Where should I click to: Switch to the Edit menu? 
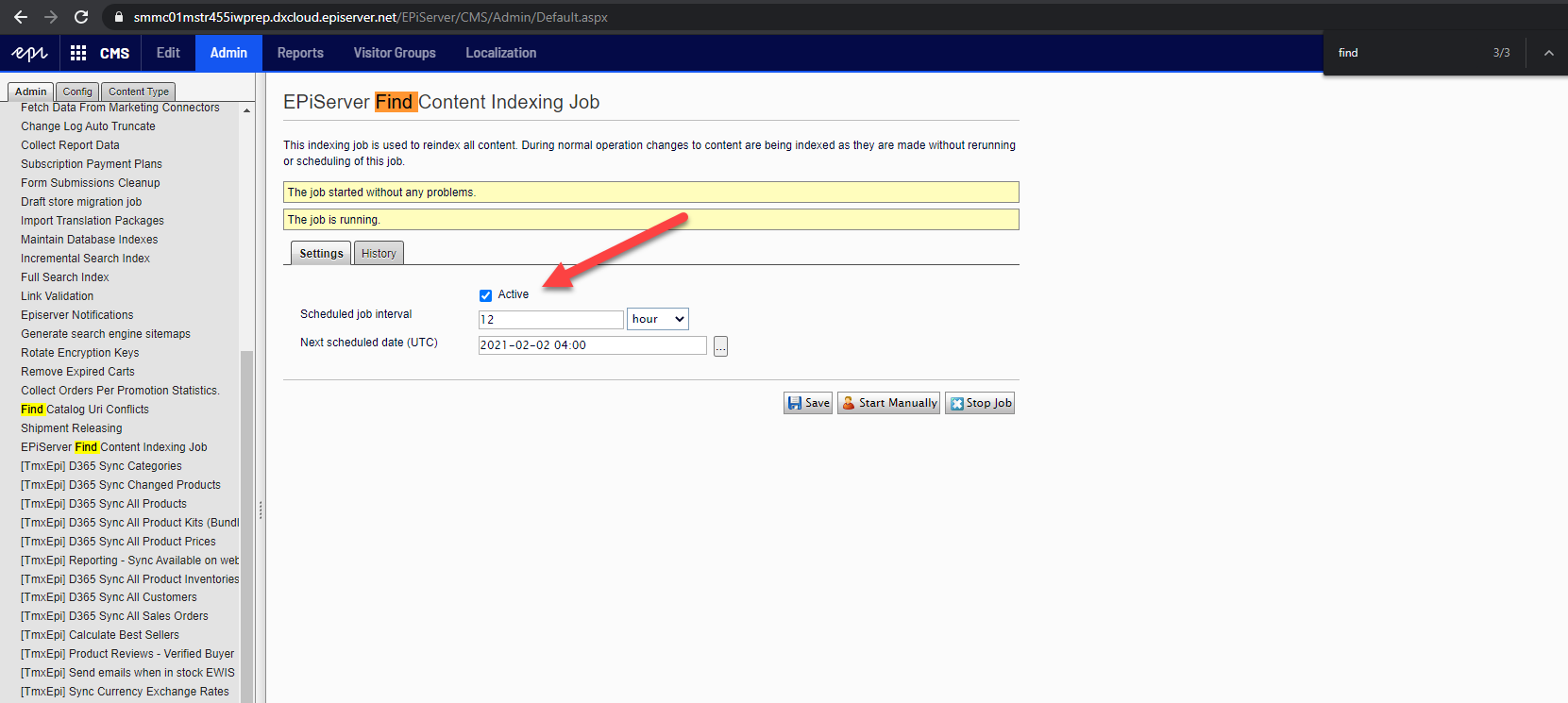coord(168,53)
